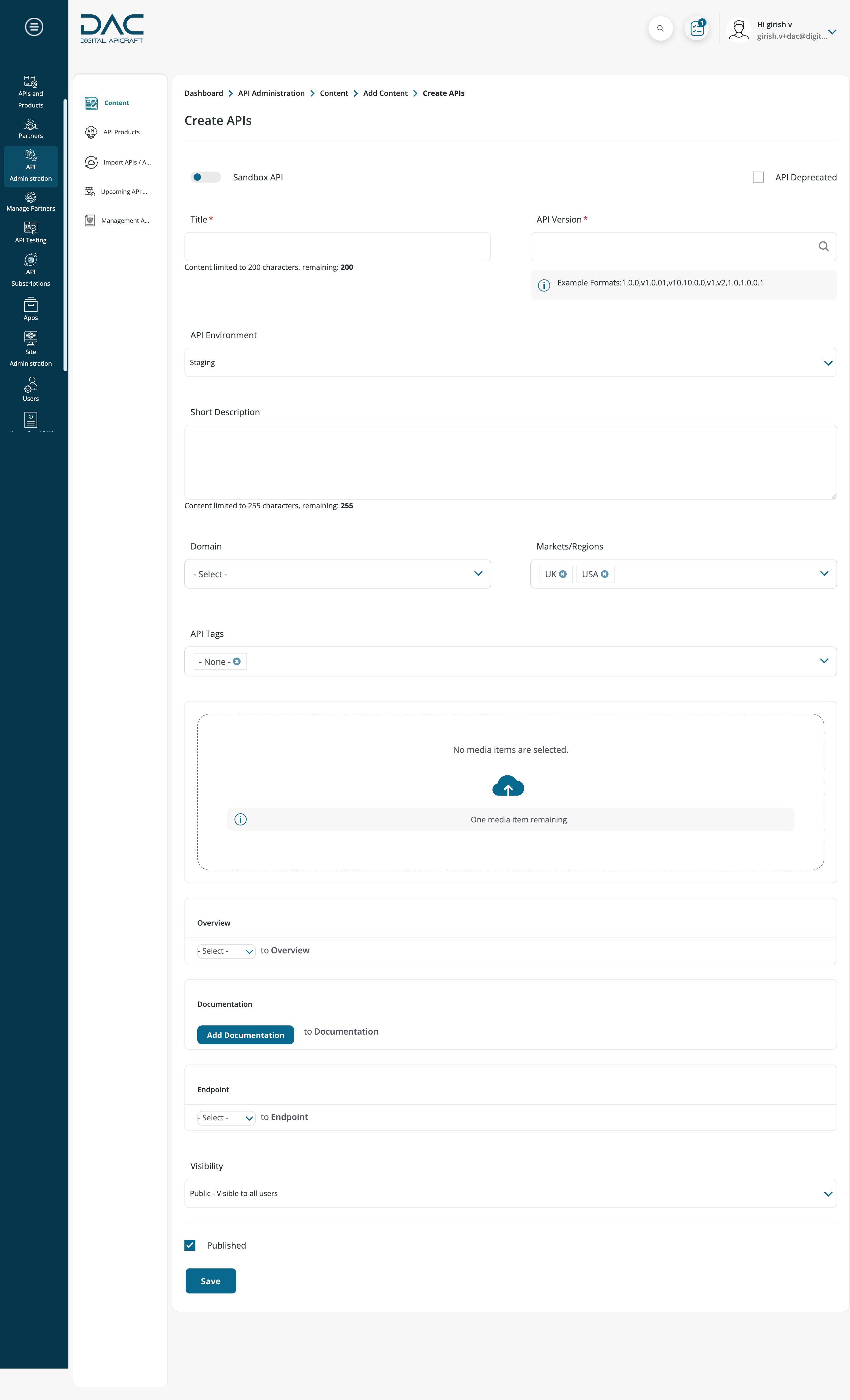Click the Short Description text area
This screenshot has width=850, height=1400.
click(x=510, y=462)
